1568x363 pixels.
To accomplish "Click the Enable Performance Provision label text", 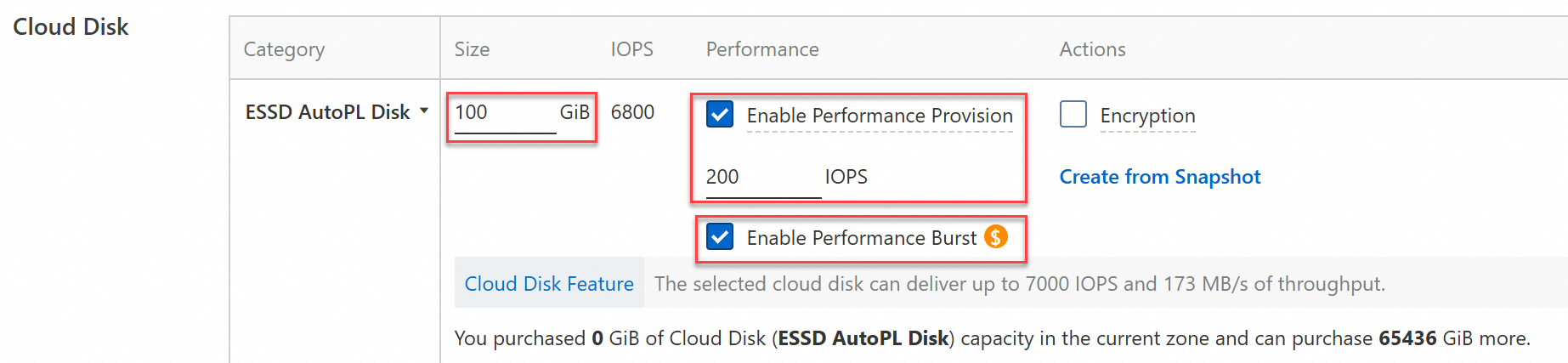I will click(880, 116).
